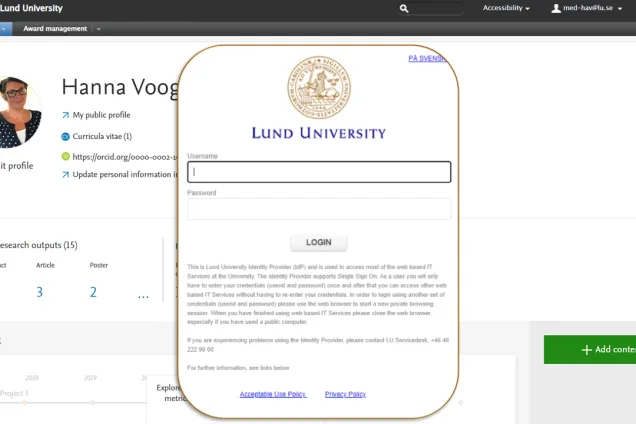Click the Add content green button
Image resolution: width=636 pixels, height=424 pixels.
590,349
